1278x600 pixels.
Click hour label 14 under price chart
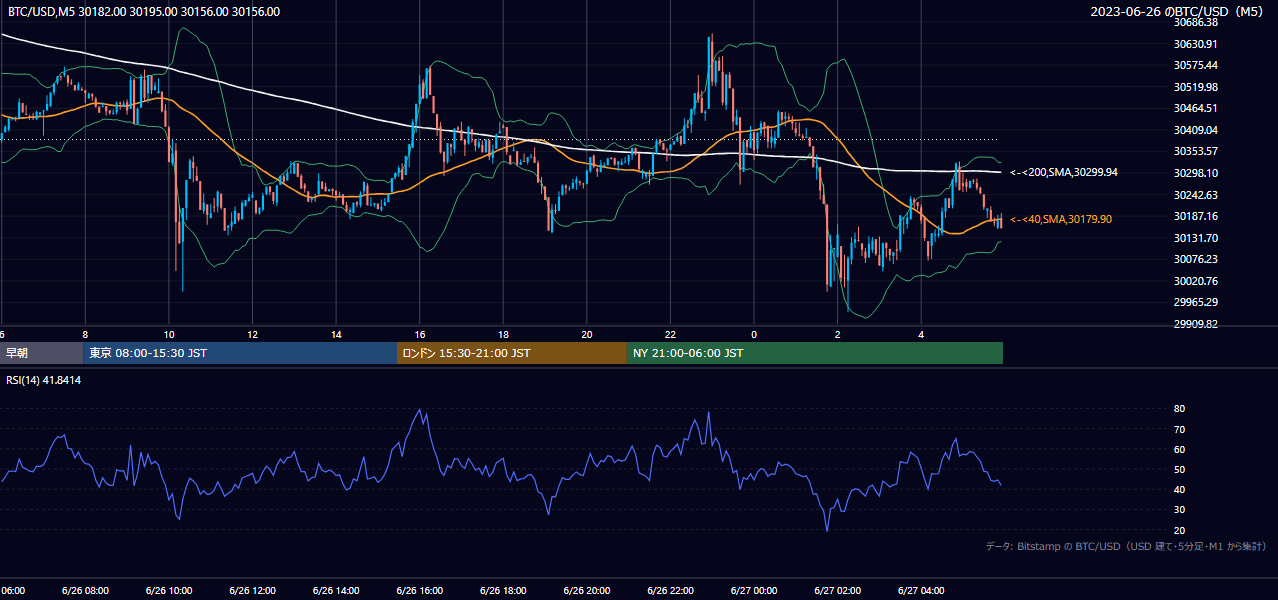tap(336, 335)
